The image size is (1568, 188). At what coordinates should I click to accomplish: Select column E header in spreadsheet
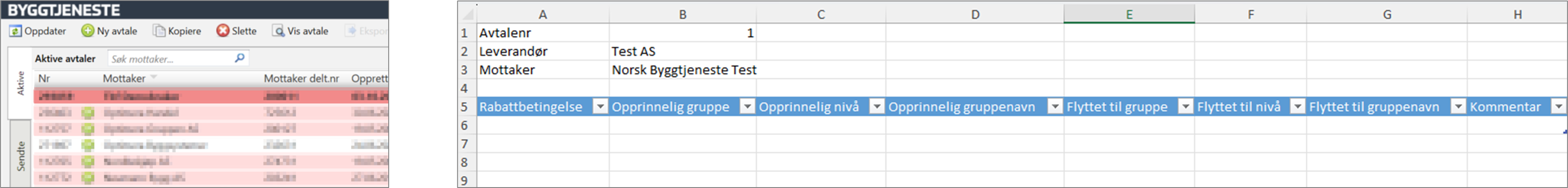point(1128,15)
